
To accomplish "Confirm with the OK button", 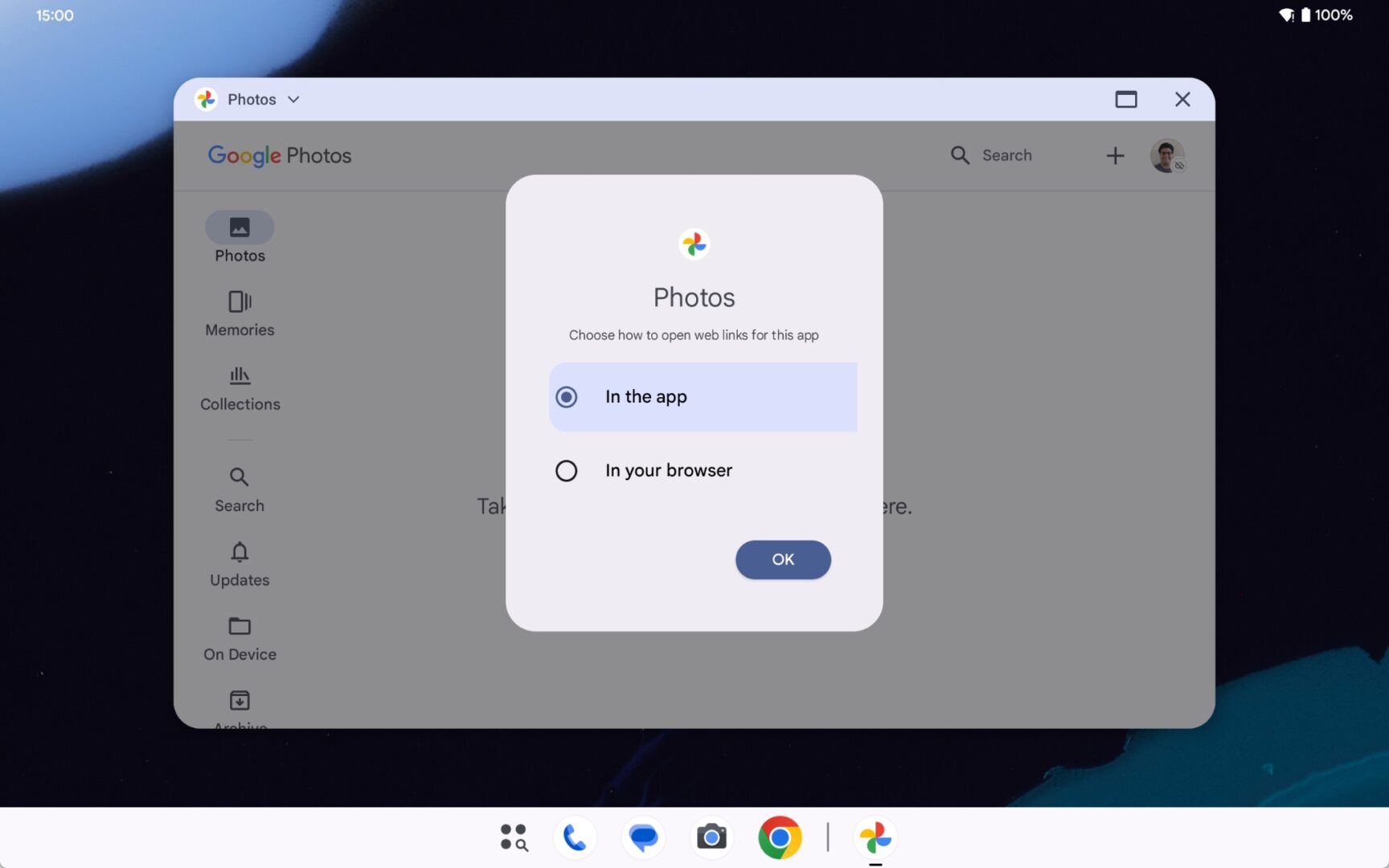I will coord(782,559).
